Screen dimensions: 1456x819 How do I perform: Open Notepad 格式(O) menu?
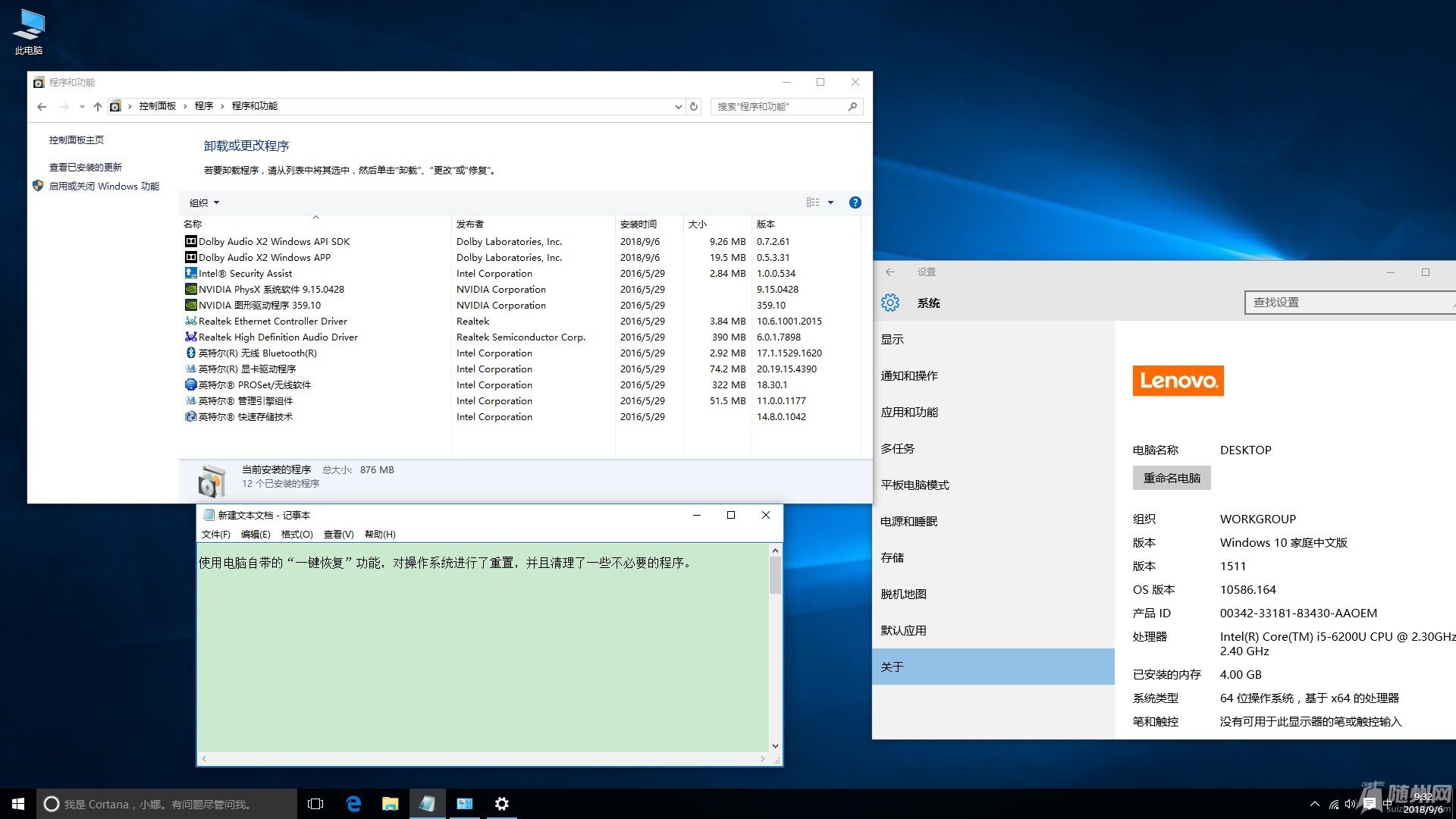point(297,535)
